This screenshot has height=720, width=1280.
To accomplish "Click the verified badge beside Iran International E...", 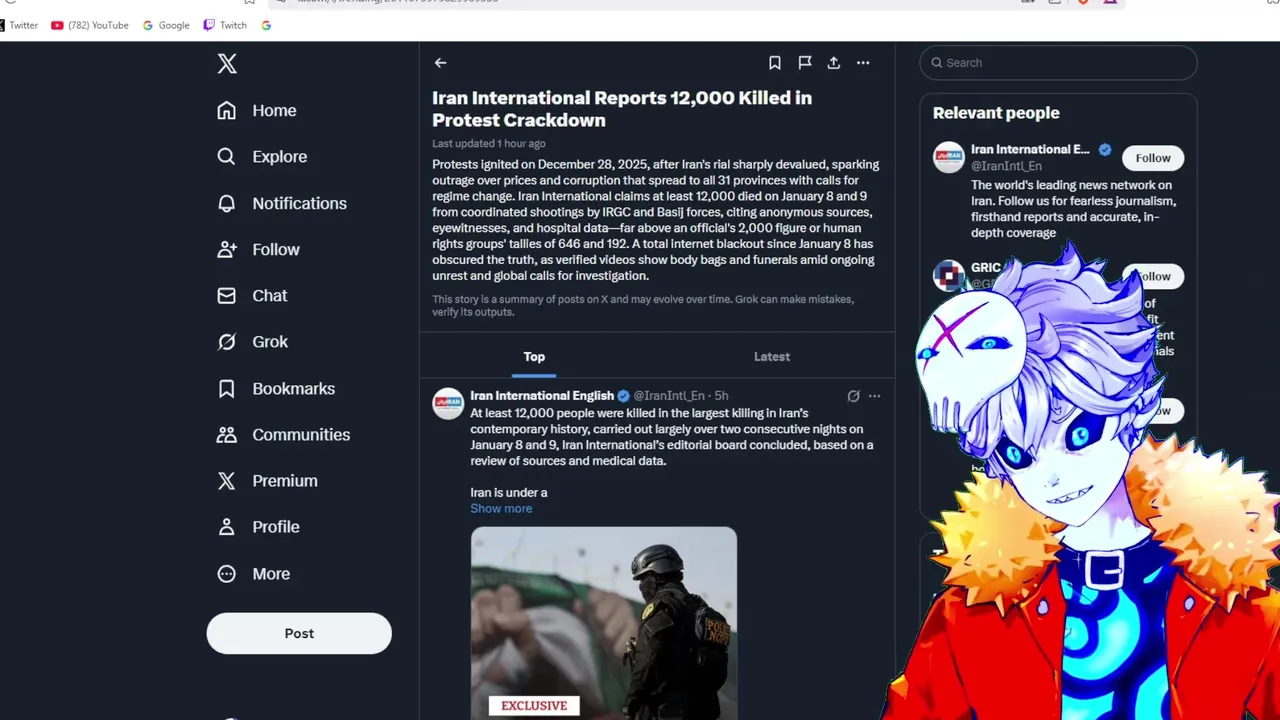I will coord(1105,149).
